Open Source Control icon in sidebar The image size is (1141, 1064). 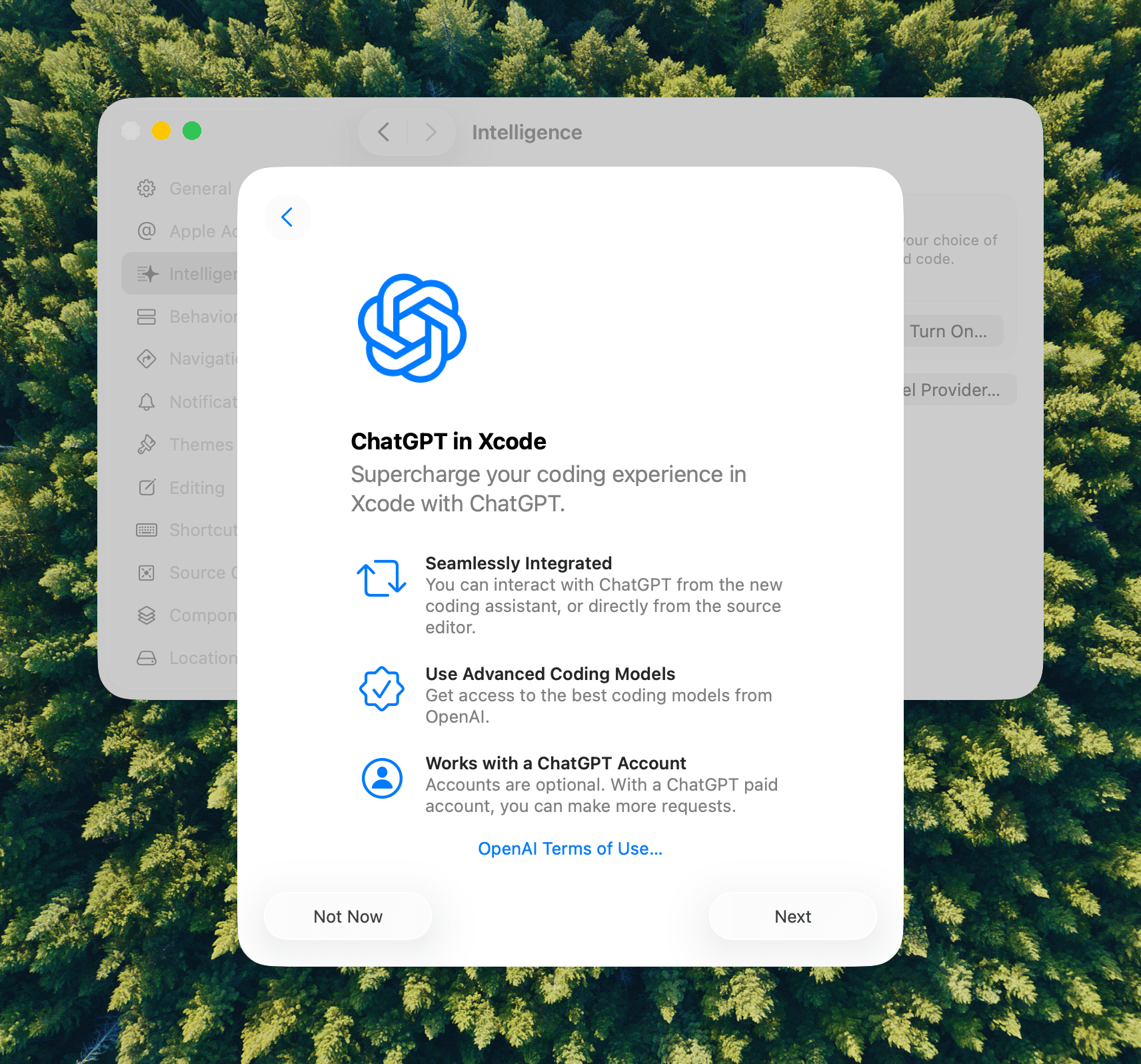tap(147, 573)
